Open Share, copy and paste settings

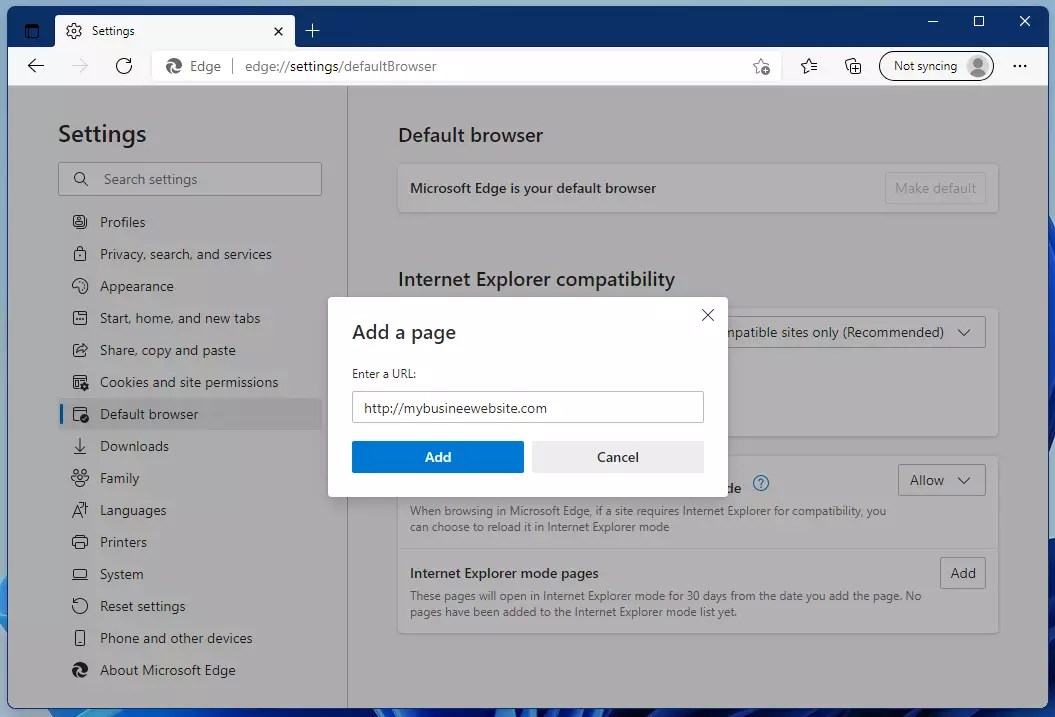click(190, 350)
